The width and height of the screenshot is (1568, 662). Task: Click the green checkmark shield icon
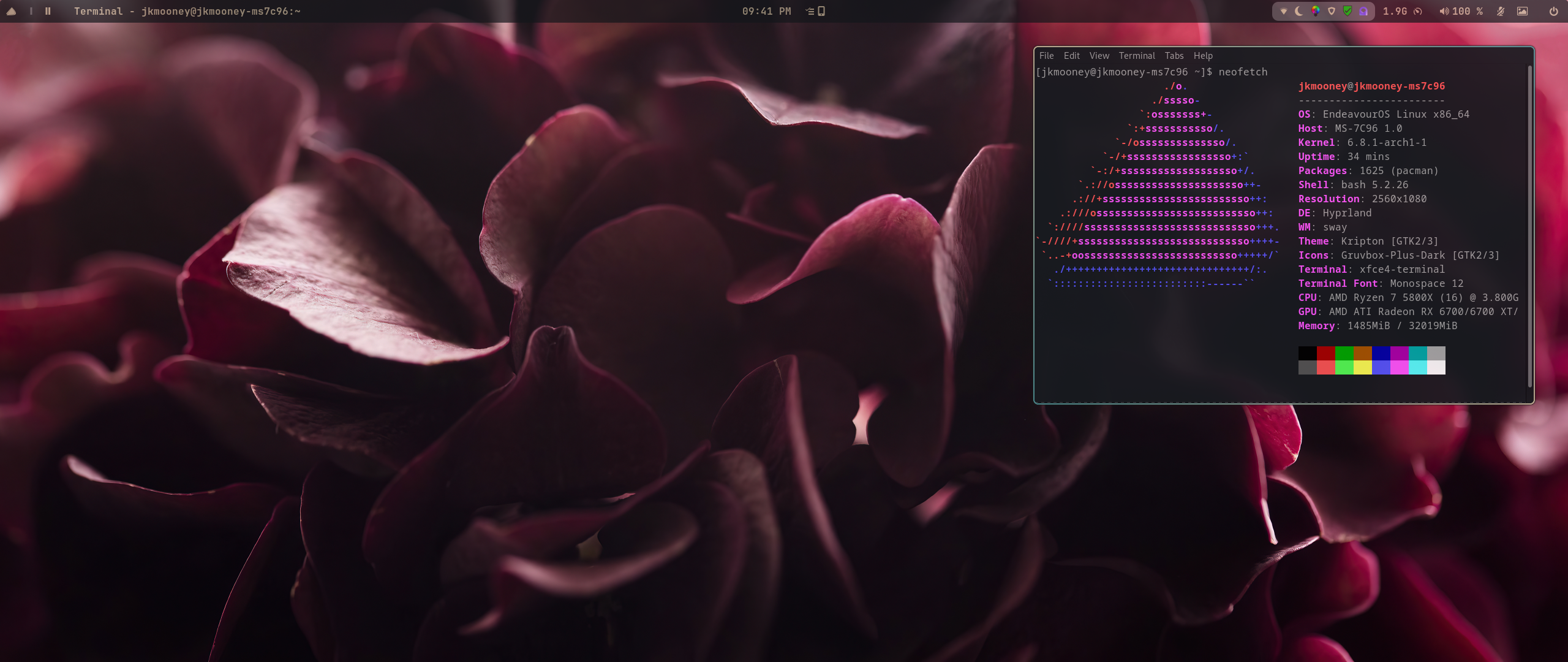click(x=1347, y=11)
